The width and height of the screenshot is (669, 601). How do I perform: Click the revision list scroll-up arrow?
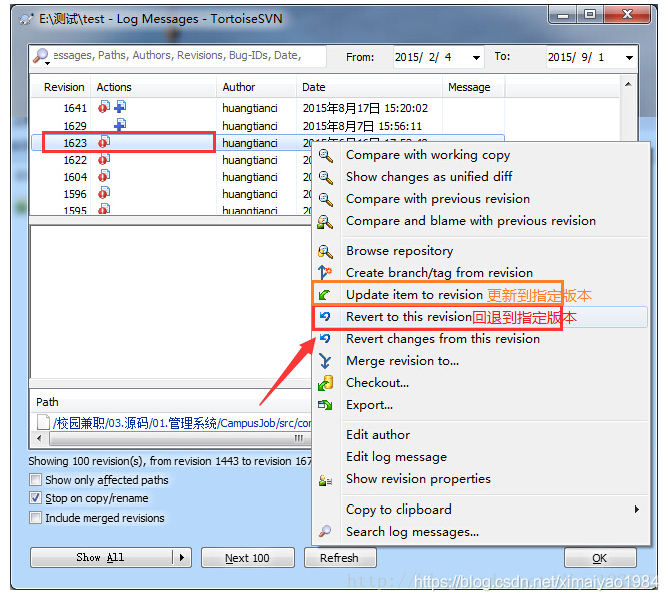[628, 84]
